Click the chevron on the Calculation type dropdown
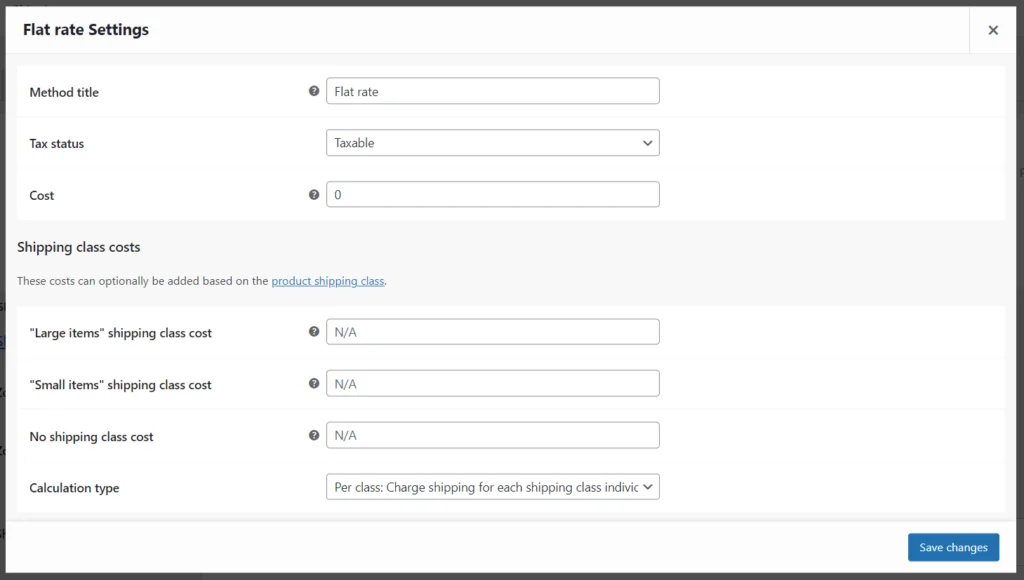 pos(648,487)
